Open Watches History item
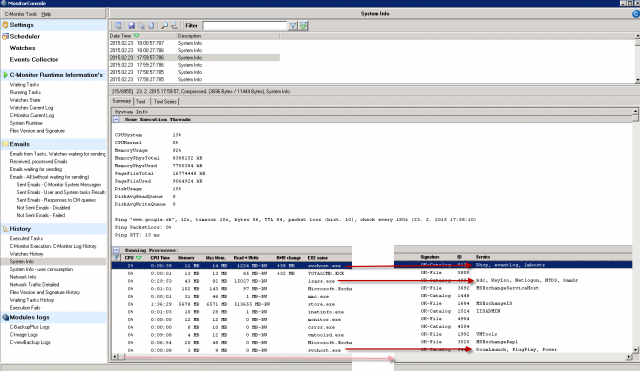640x371 pixels. click(x=27, y=254)
